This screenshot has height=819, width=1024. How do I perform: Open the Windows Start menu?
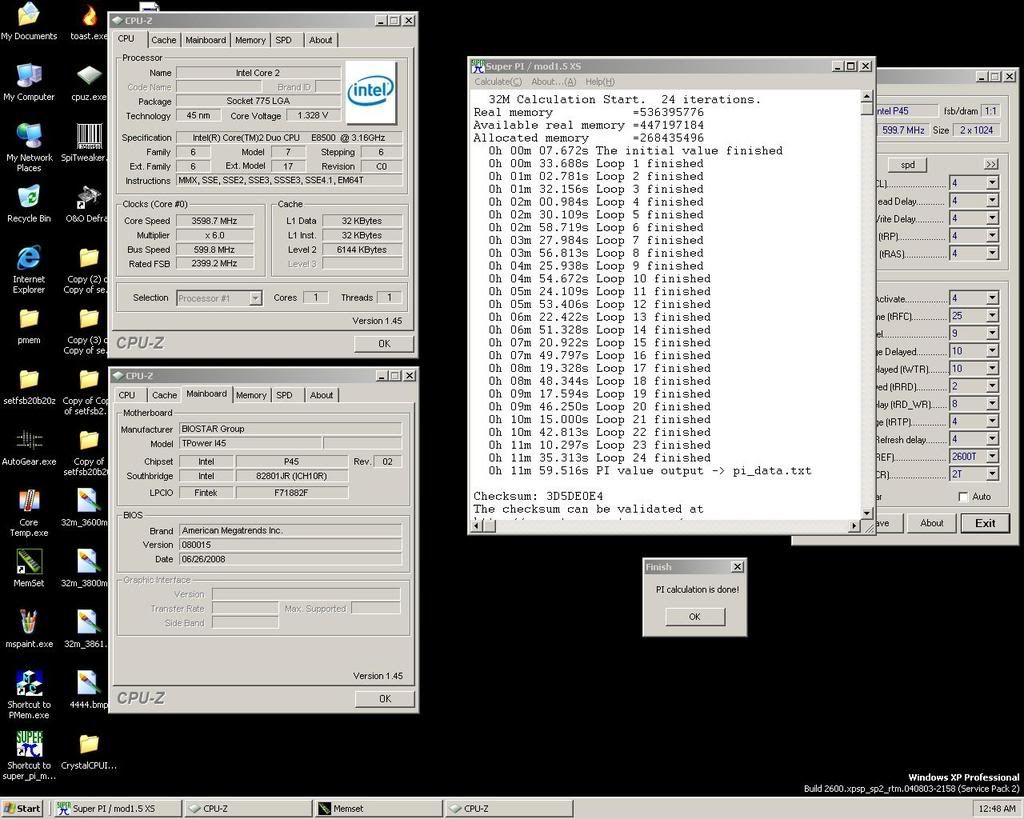pyautogui.click(x=22, y=809)
